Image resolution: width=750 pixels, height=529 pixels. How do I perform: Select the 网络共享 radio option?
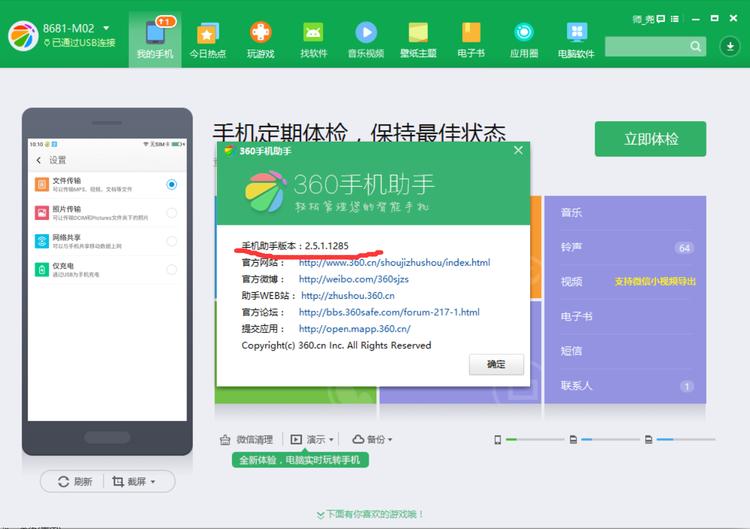(172, 241)
